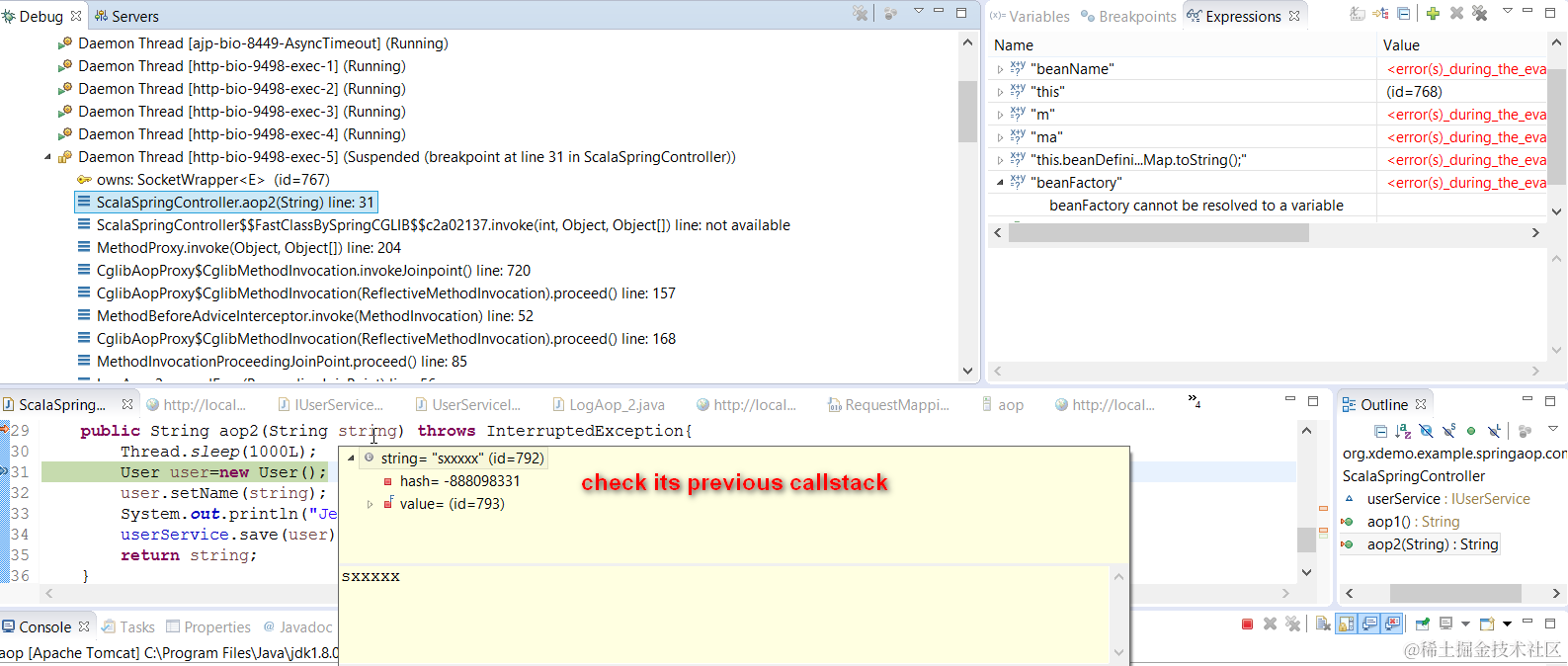Terminate the process with the red stop icon
This screenshot has height=666, width=1568.
pos(1247,624)
